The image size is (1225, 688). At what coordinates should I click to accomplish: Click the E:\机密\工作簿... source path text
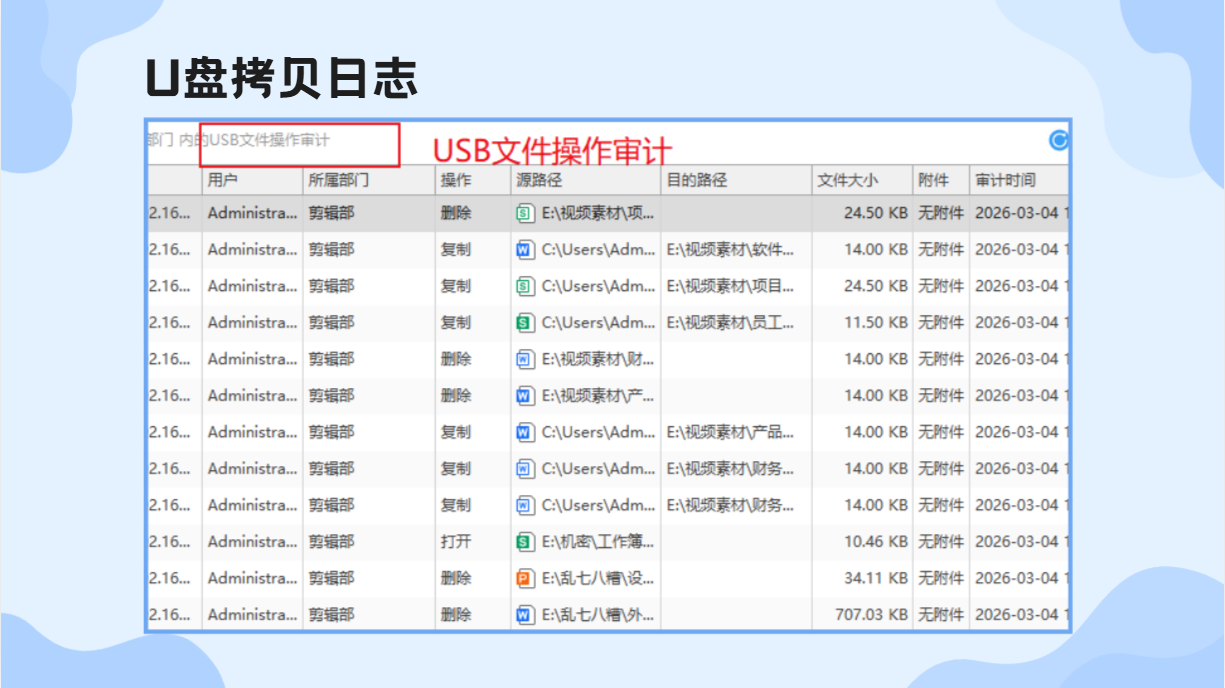pos(599,542)
